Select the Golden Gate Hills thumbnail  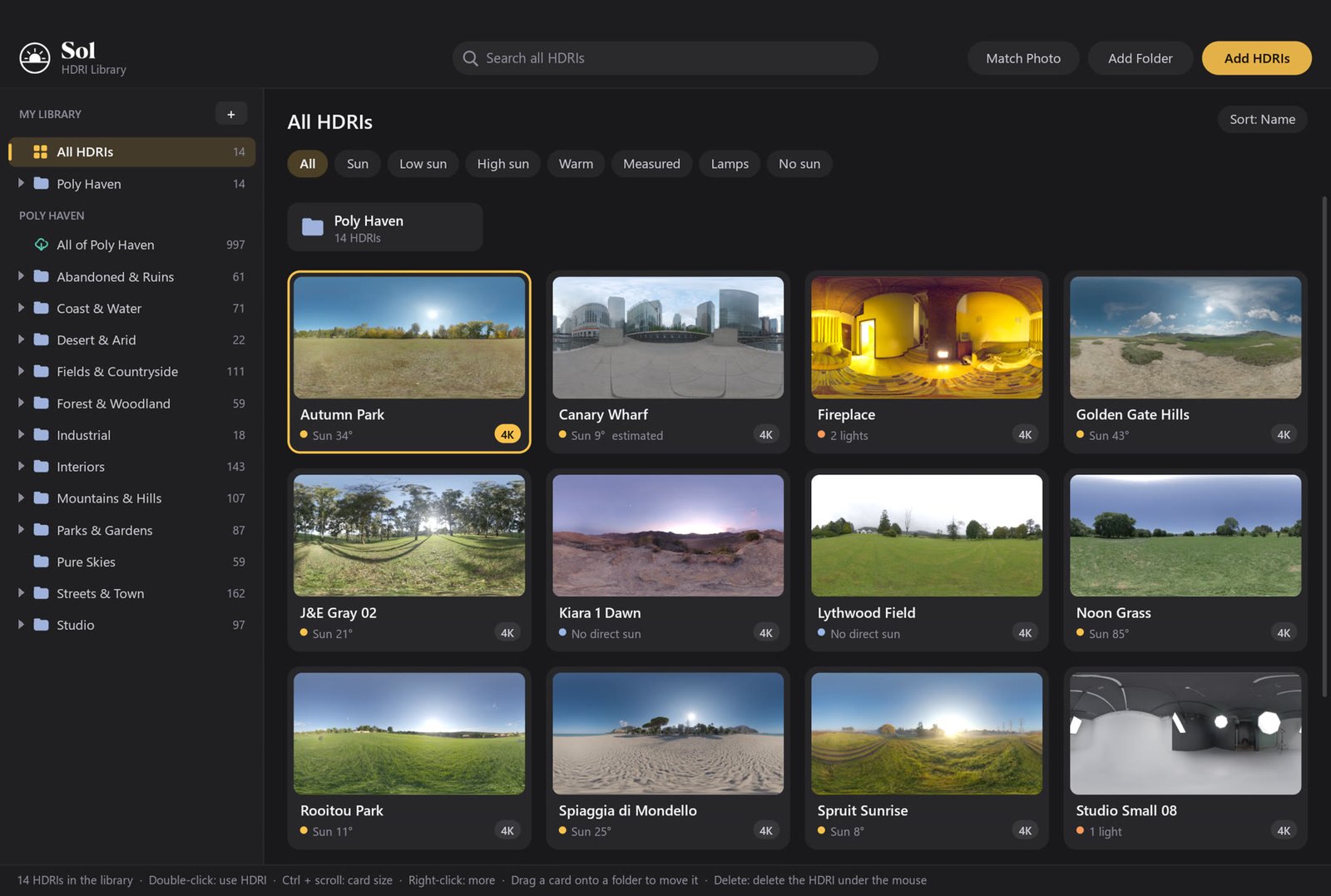pyautogui.click(x=1185, y=338)
